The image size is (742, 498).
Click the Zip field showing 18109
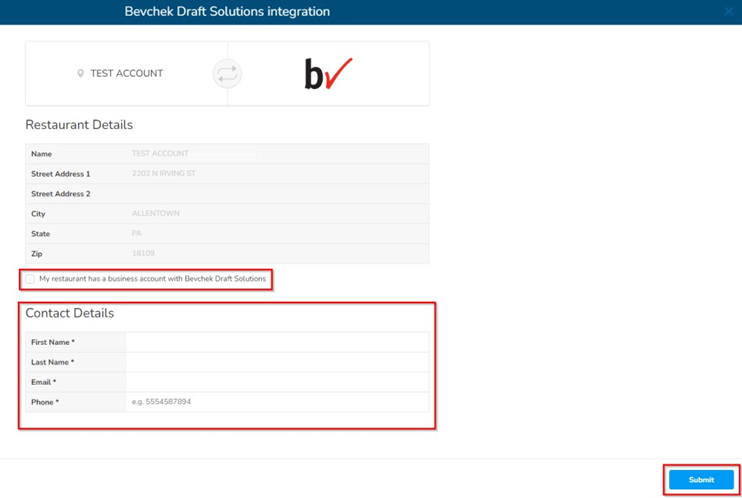(x=277, y=254)
